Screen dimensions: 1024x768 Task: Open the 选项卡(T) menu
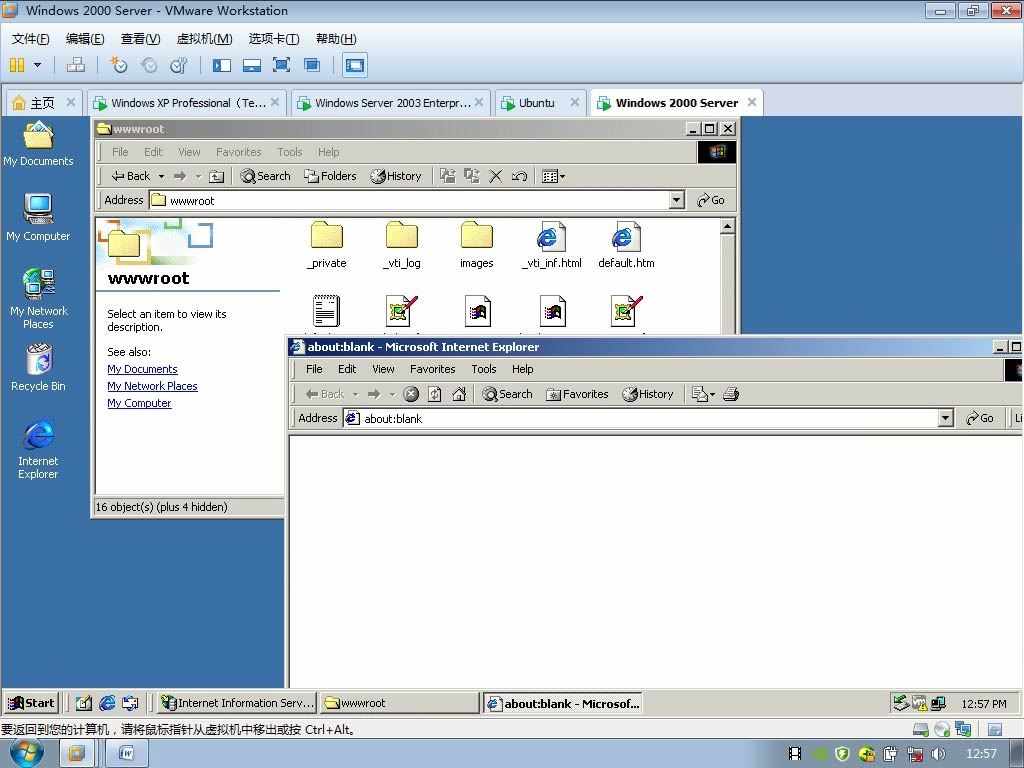click(274, 39)
